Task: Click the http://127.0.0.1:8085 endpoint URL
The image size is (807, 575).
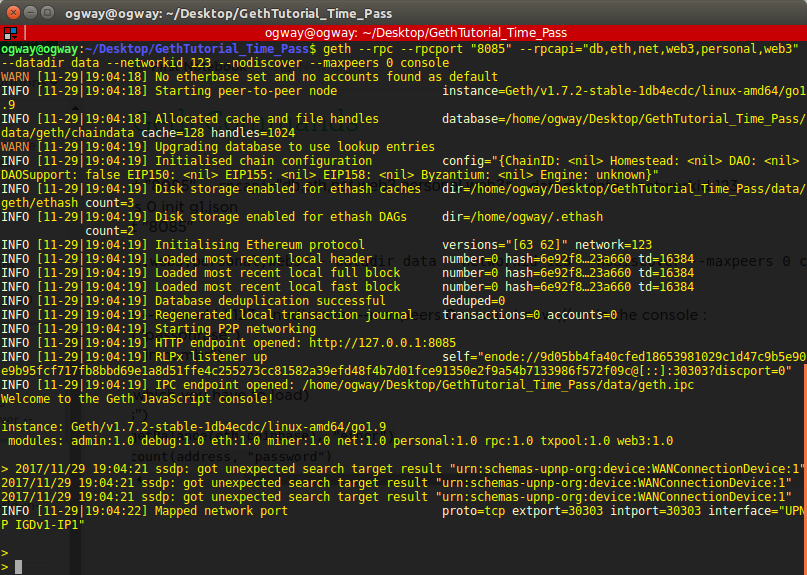Action: 382,343
